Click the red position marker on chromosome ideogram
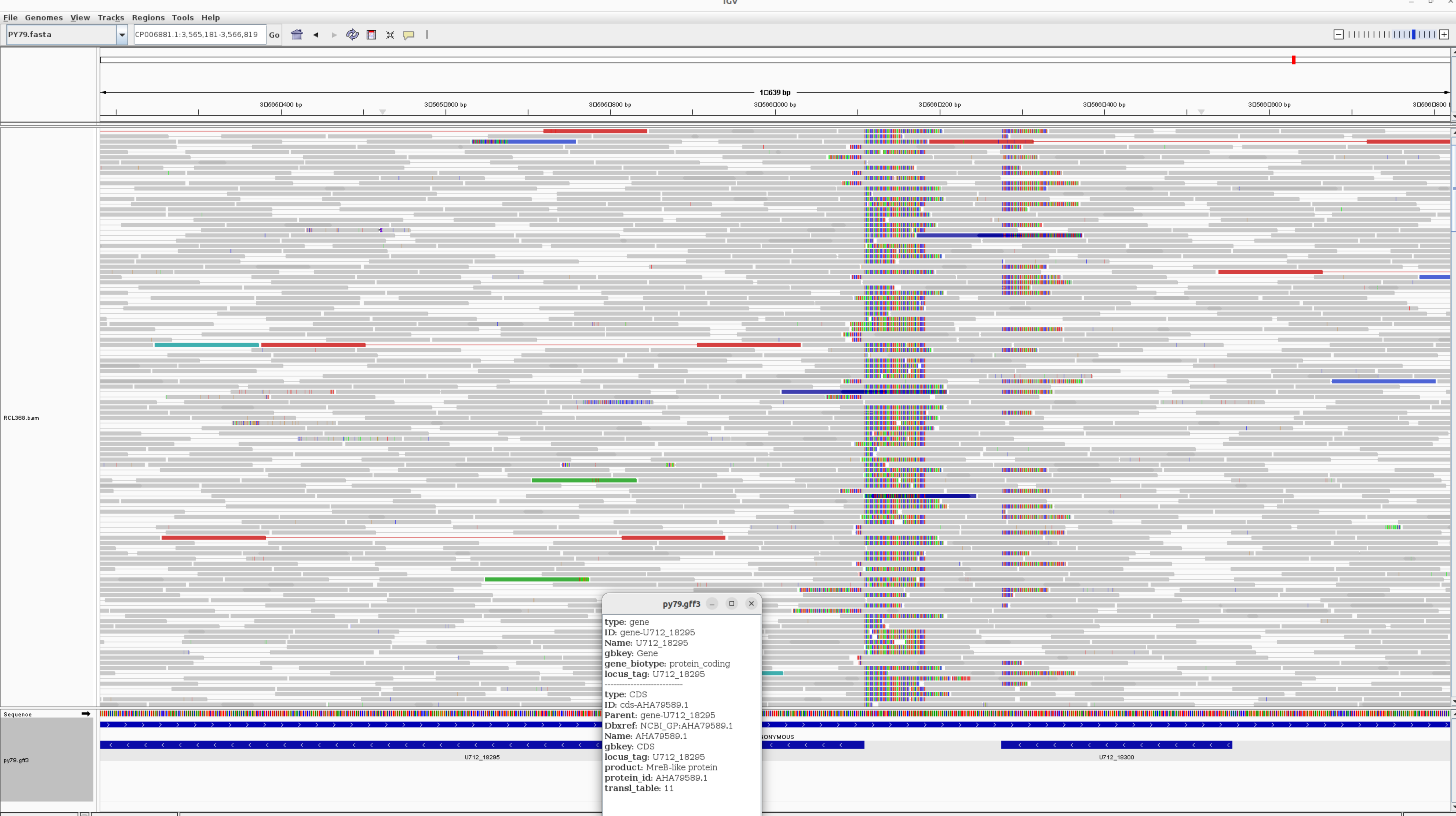The width and height of the screenshot is (1456, 816). tap(1293, 59)
